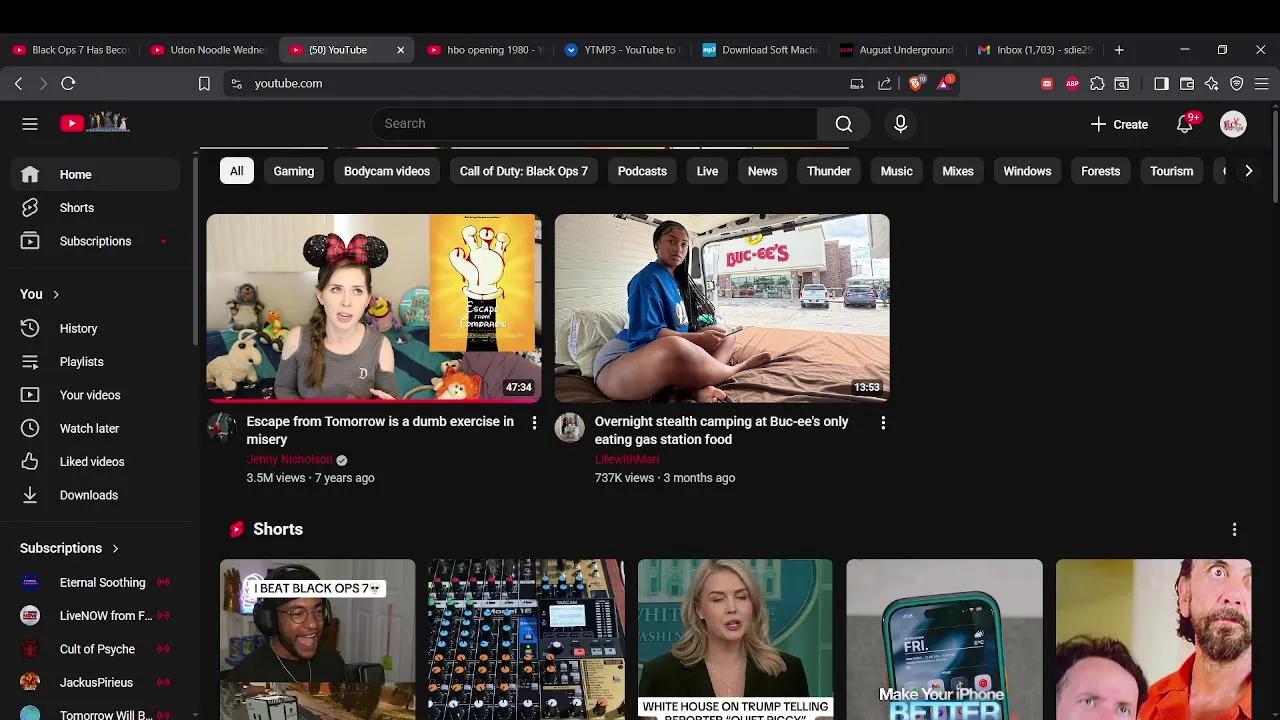Open Liked videos in sidebar
This screenshot has width=1280, height=720.
coord(97,462)
